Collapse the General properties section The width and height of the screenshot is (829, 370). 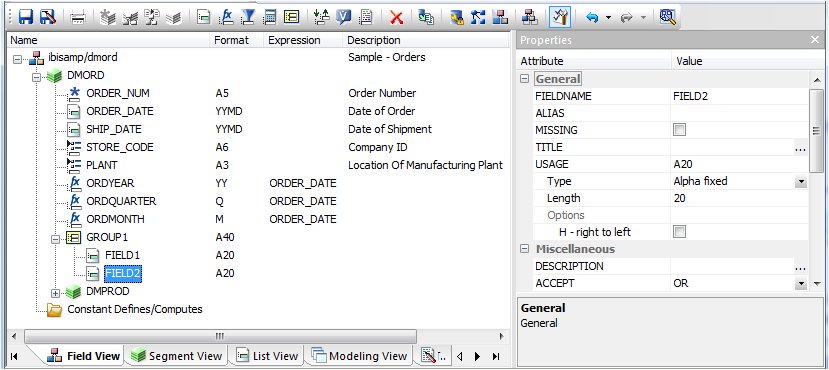pos(524,79)
